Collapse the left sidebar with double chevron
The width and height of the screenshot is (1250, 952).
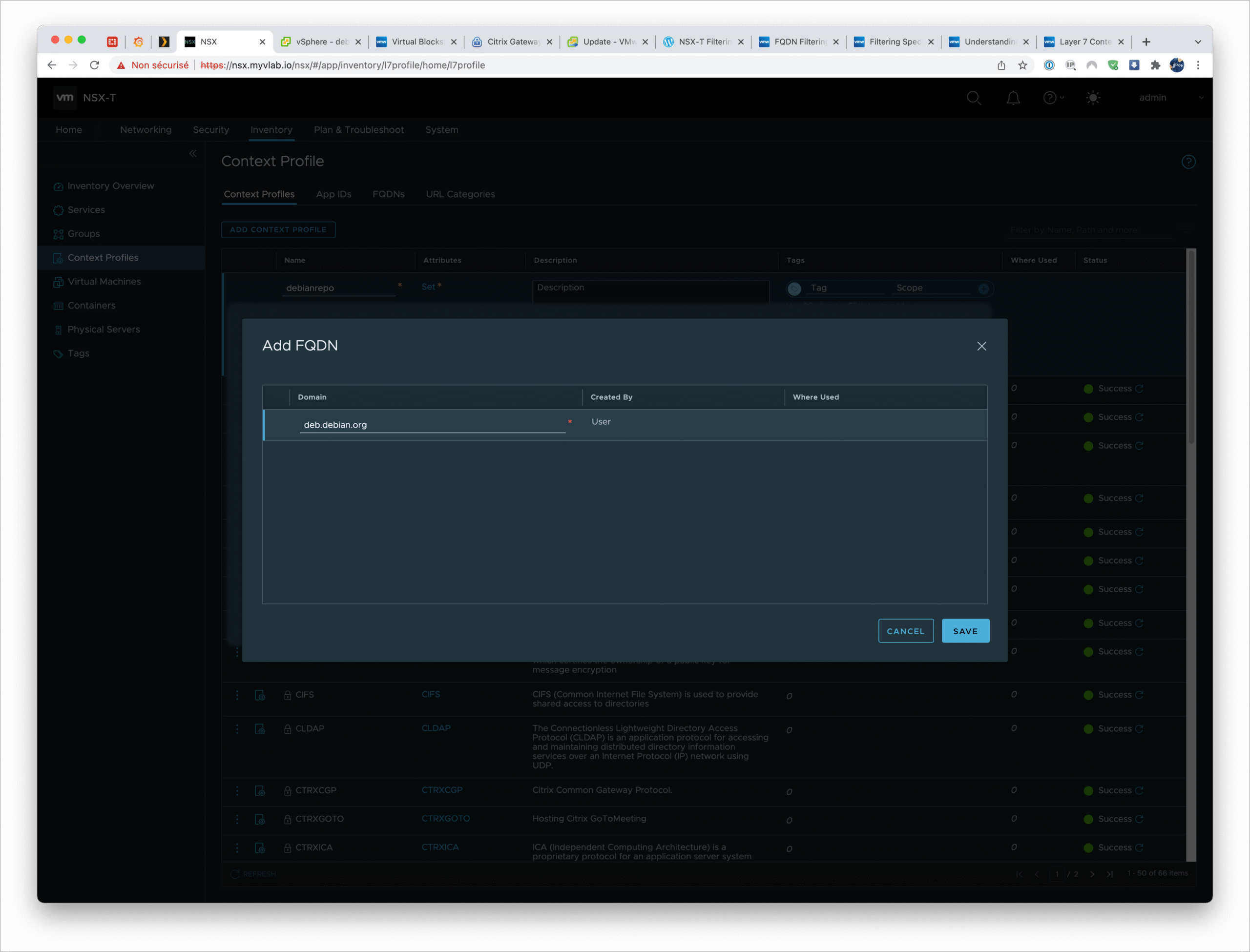[x=193, y=154]
